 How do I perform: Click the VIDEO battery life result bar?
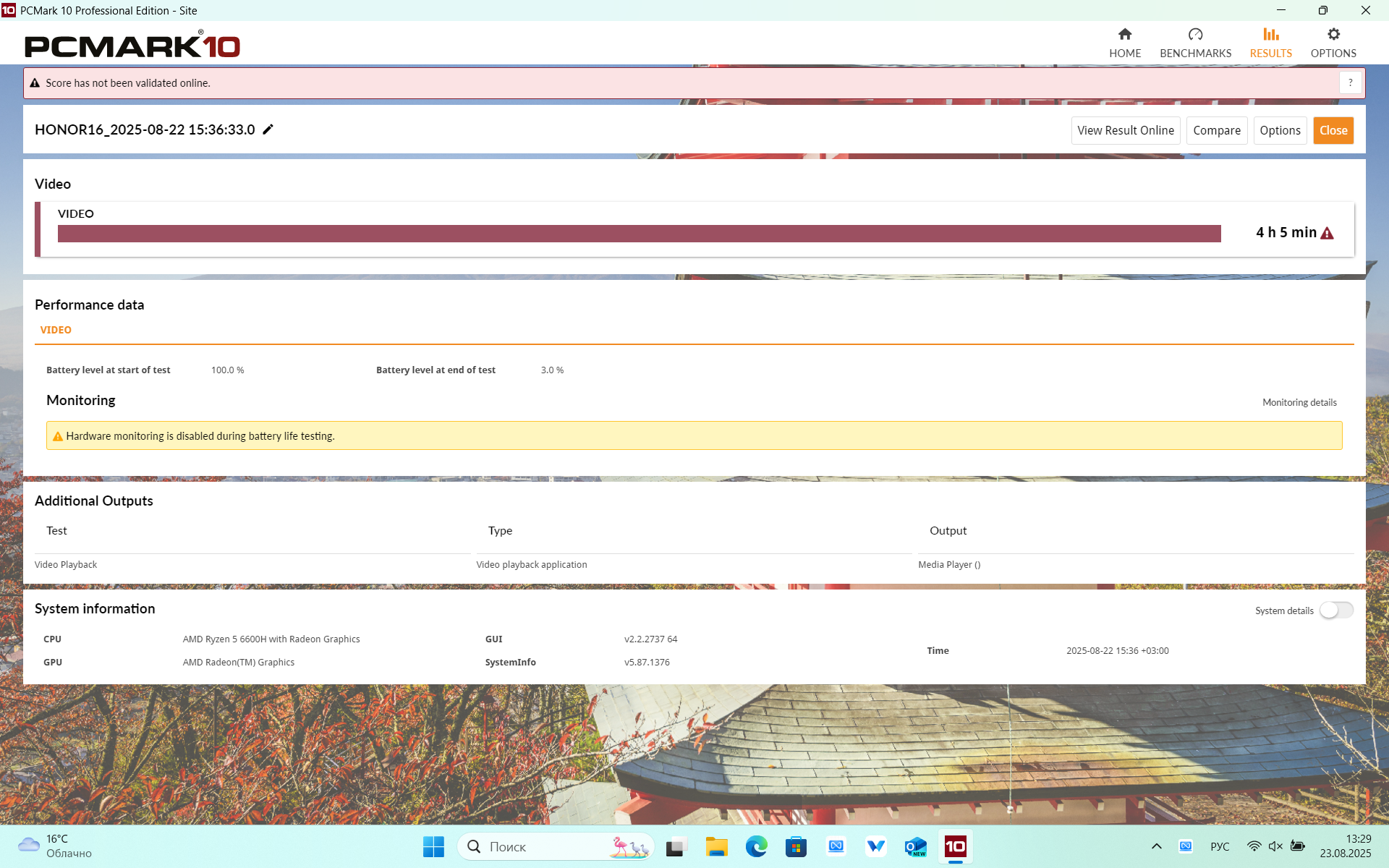[639, 233]
